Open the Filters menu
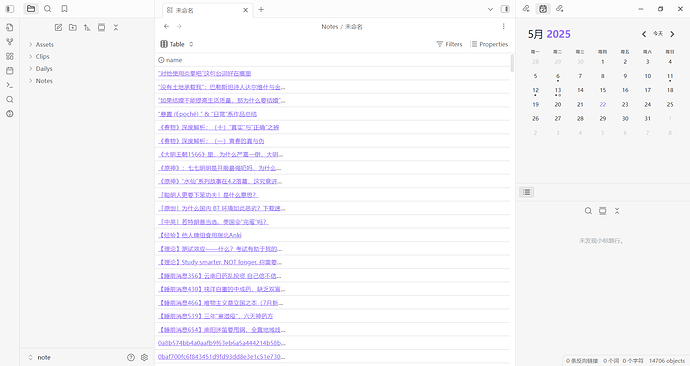Screen dimensions: 690x366 pyautogui.click(x=449, y=44)
